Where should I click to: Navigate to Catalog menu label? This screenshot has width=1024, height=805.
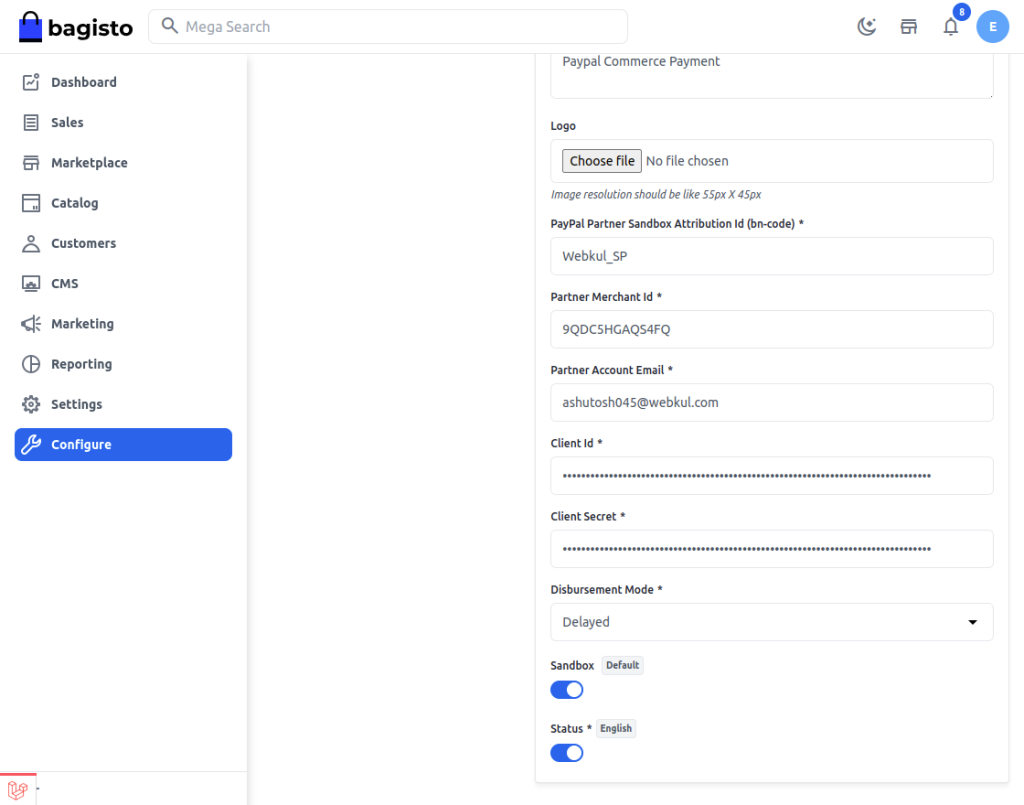tap(75, 203)
